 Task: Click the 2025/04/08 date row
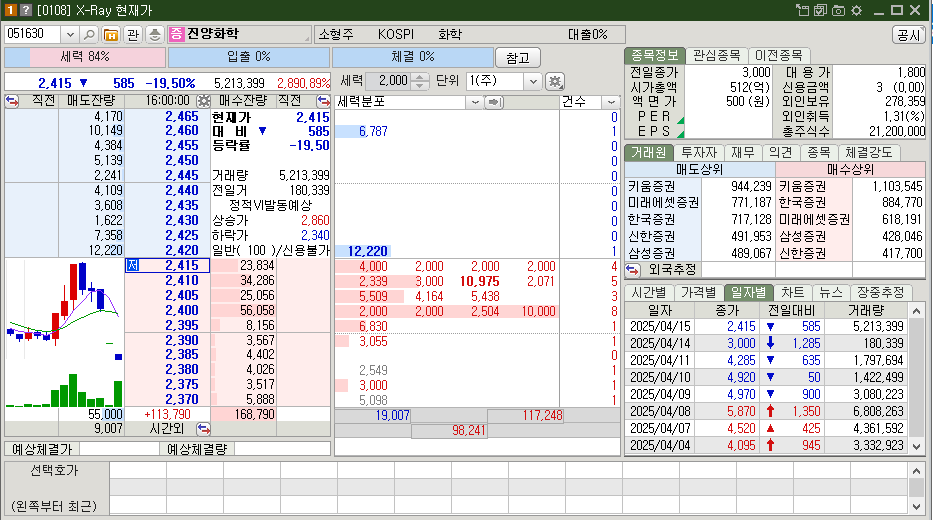coord(767,411)
